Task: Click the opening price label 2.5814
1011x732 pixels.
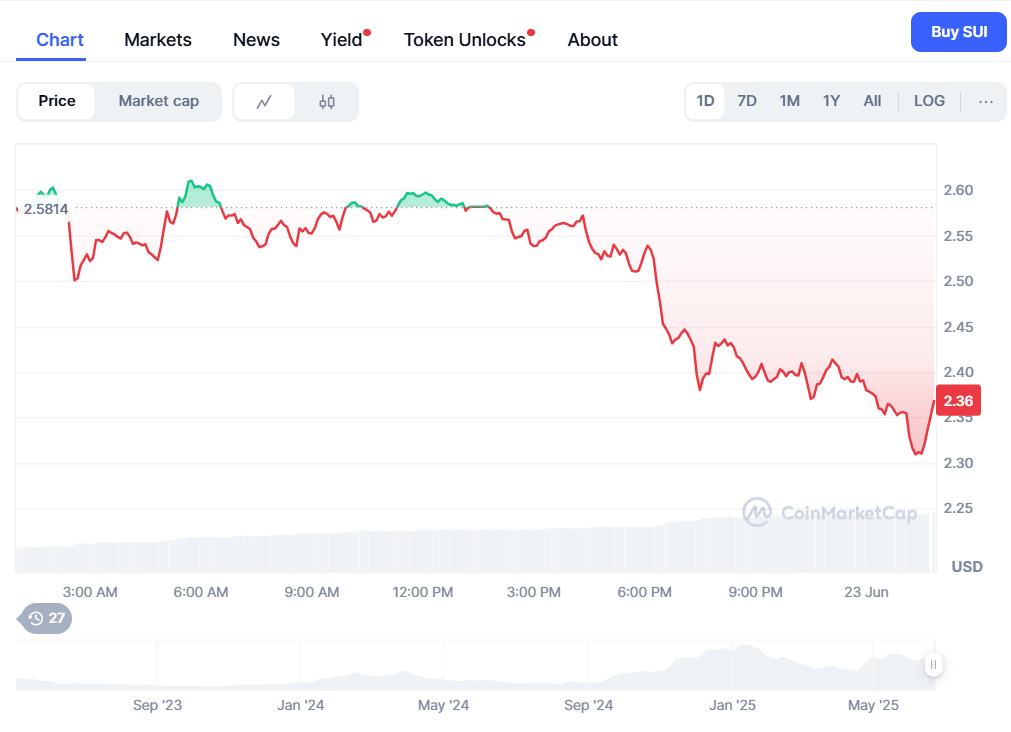Action: (46, 209)
